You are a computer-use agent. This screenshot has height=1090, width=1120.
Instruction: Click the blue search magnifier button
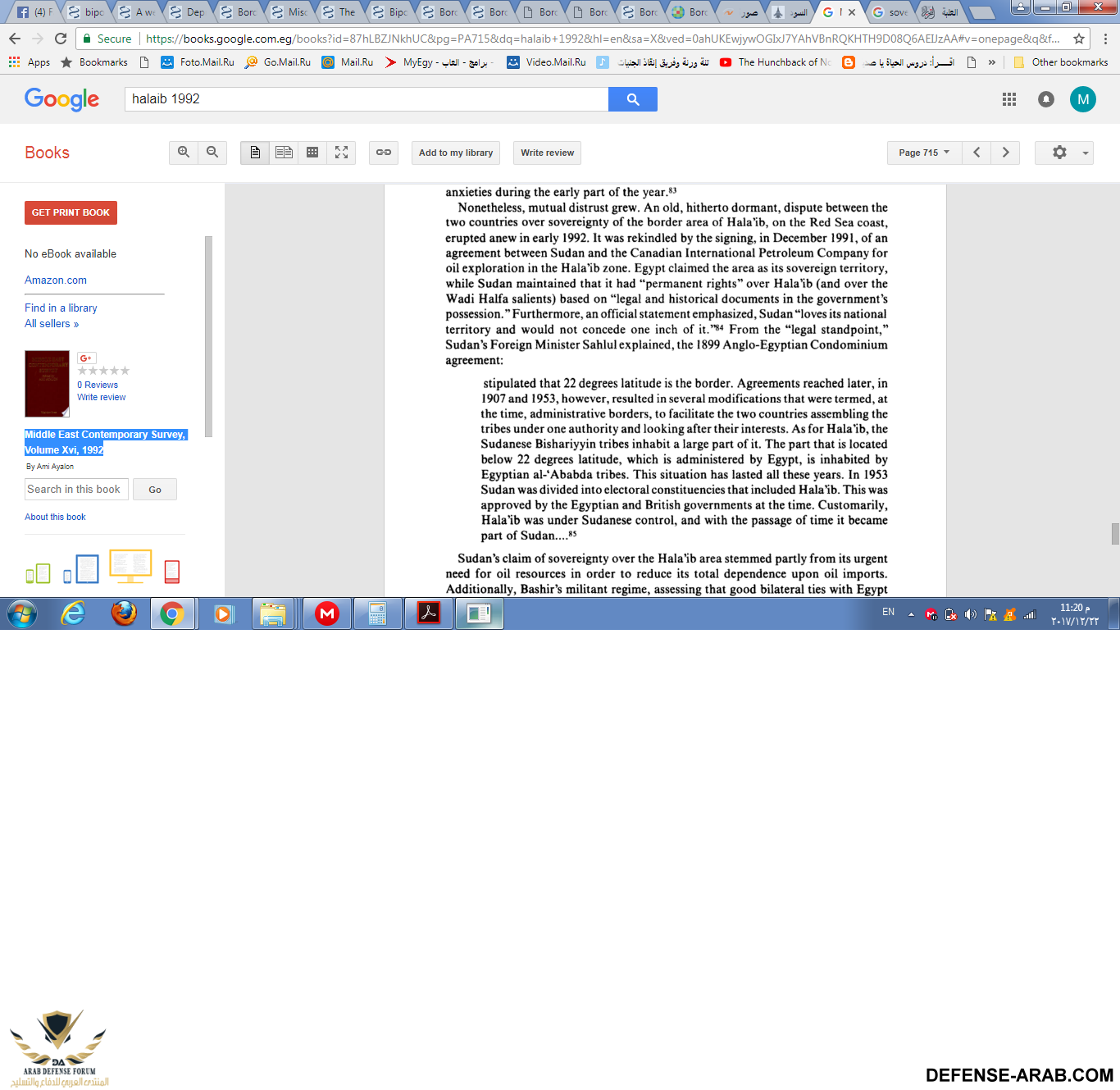pos(632,99)
